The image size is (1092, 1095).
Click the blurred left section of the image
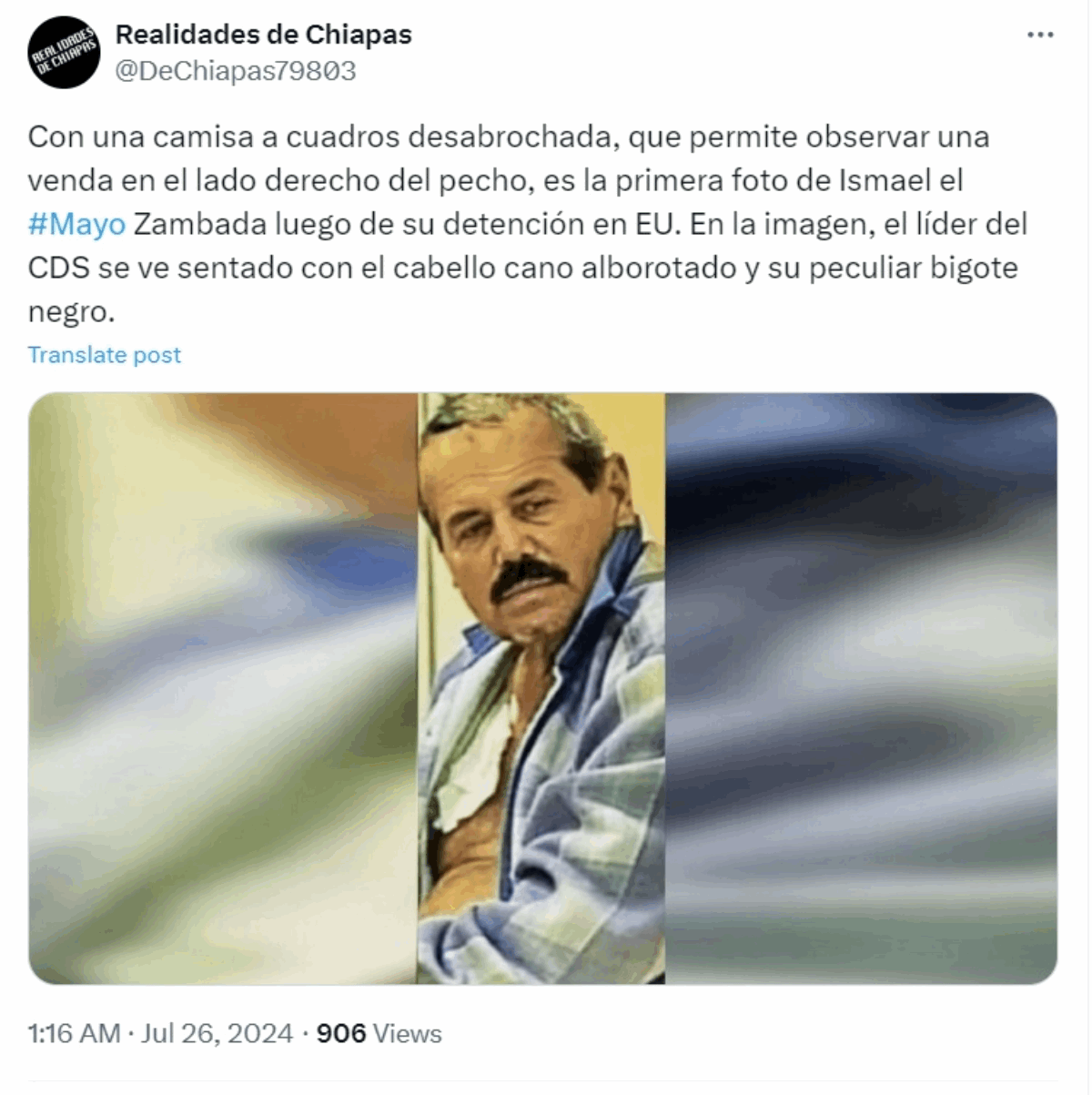223,688
